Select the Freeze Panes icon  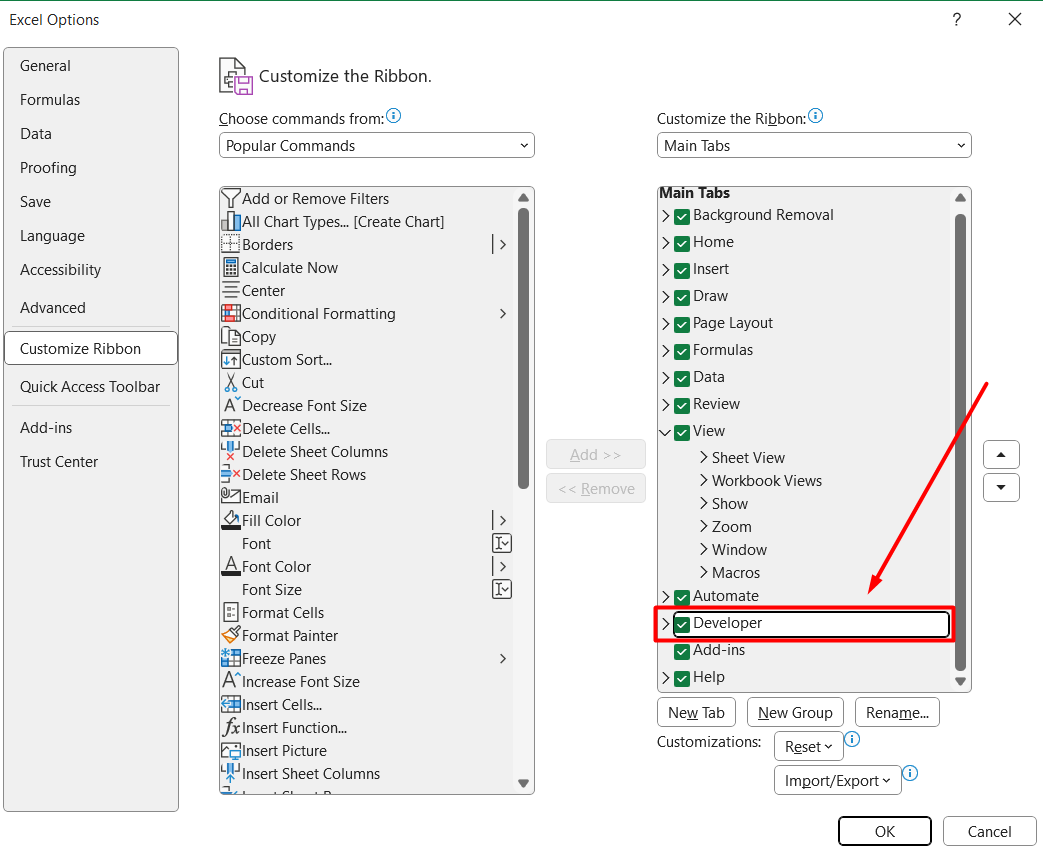(230, 658)
